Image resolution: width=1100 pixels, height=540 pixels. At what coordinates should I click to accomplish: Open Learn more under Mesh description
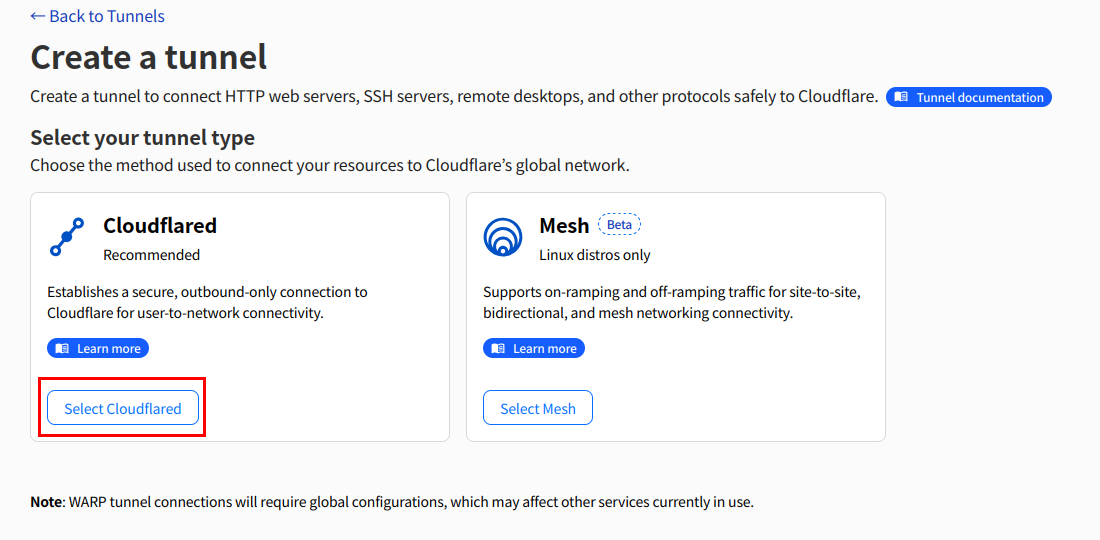pos(534,349)
